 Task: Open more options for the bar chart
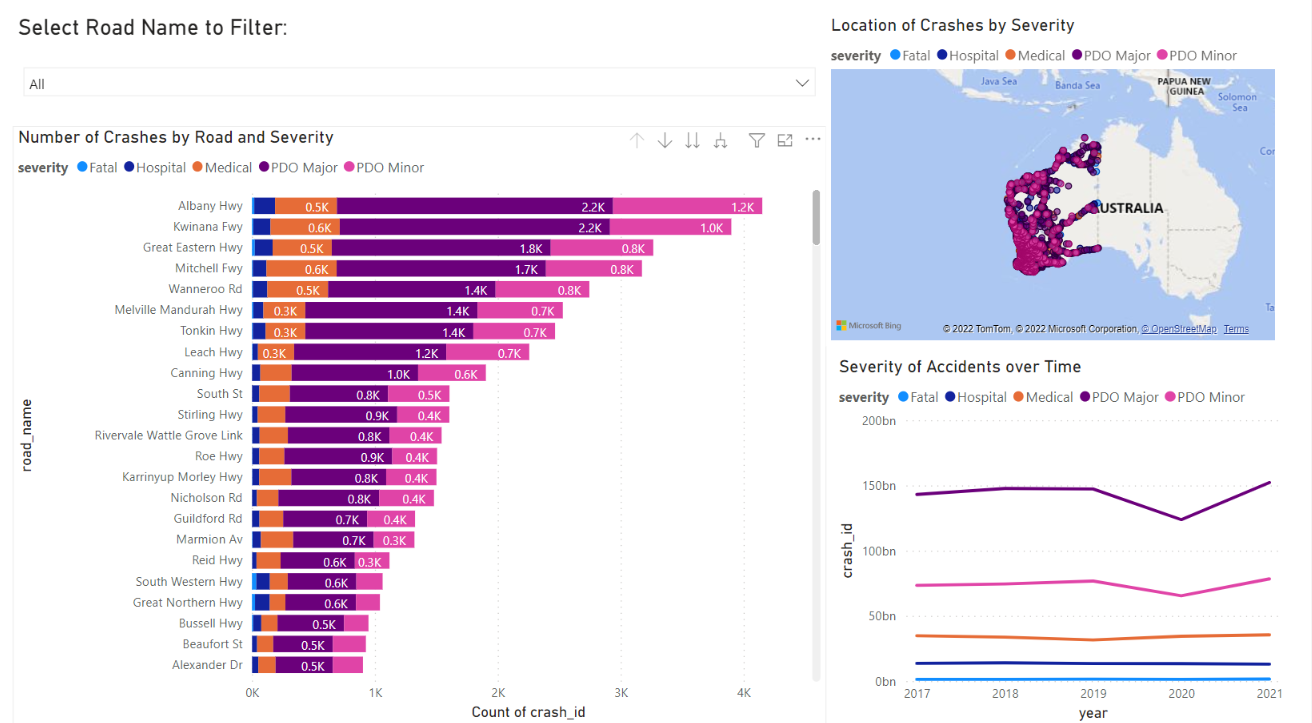(x=812, y=140)
